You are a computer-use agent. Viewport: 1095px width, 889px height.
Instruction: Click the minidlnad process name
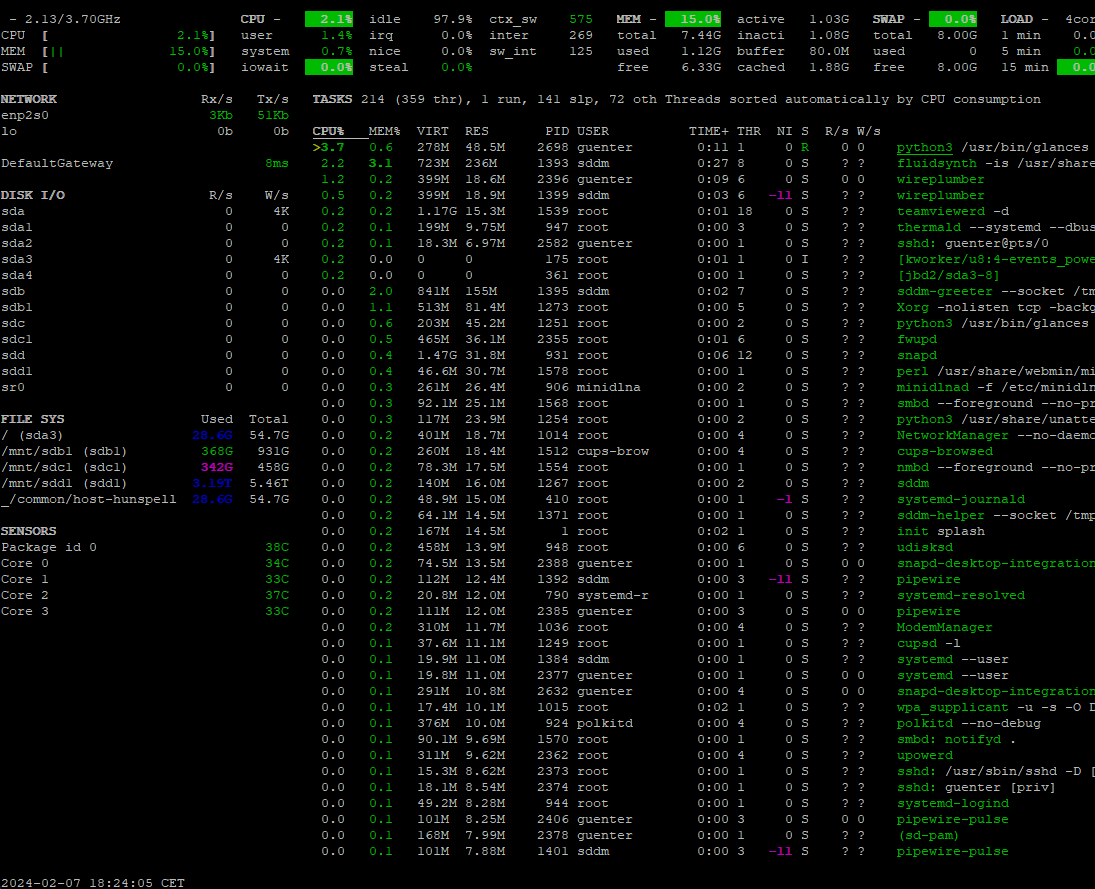(x=933, y=387)
